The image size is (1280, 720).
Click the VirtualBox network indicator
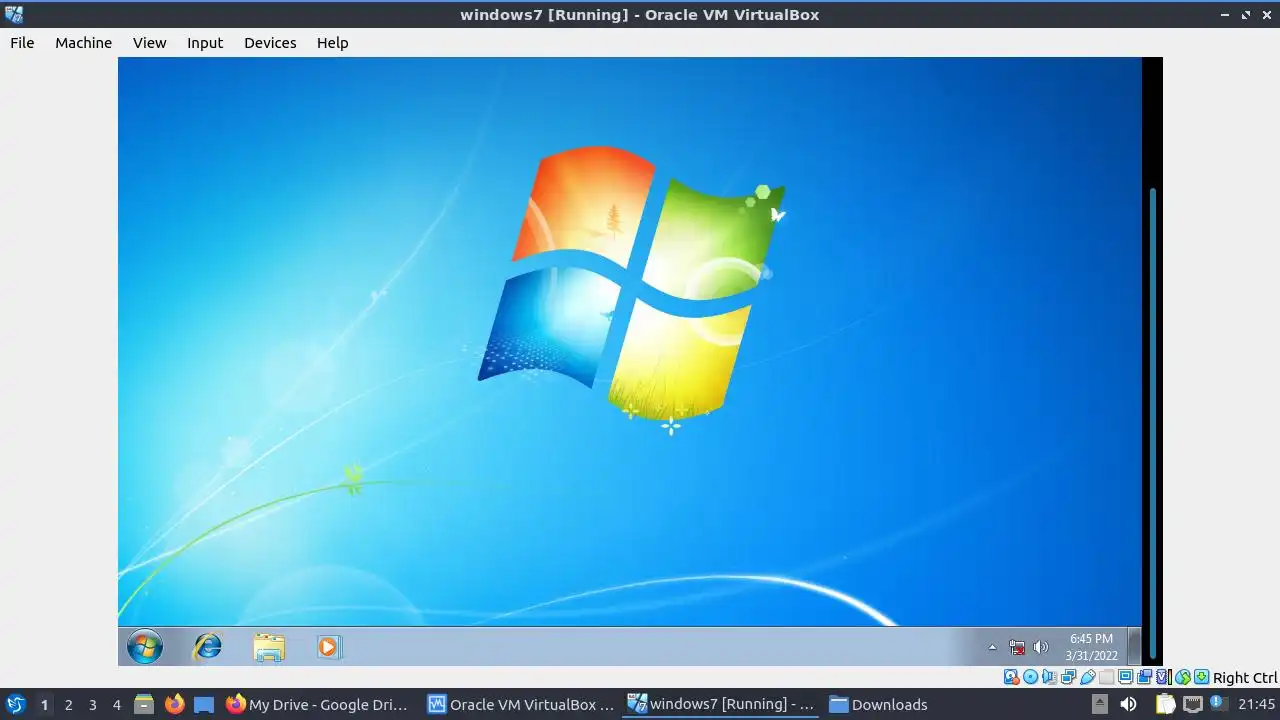click(1068, 677)
